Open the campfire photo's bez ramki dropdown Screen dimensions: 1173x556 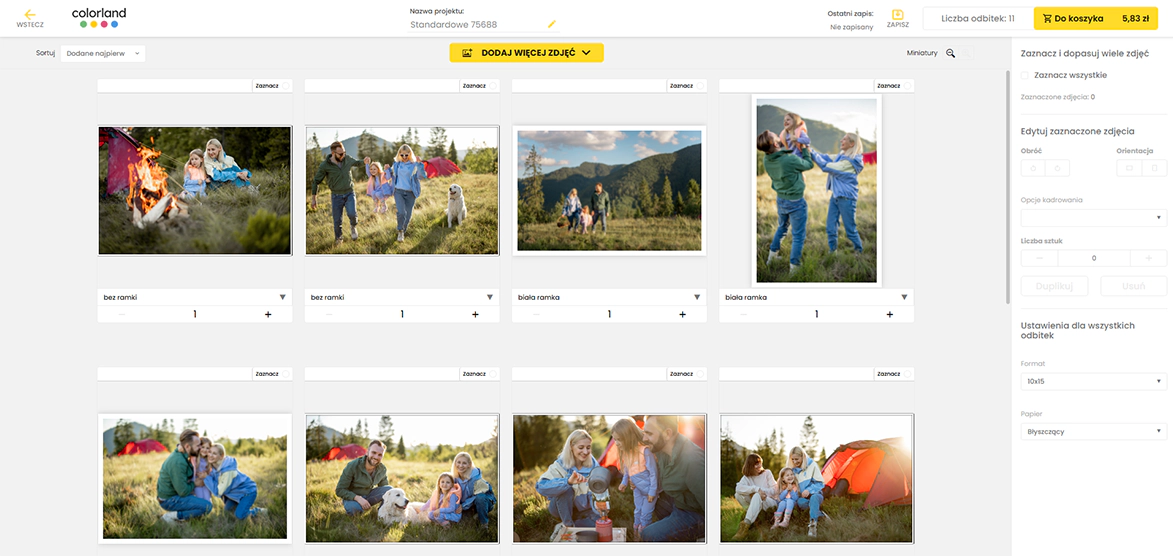click(195, 297)
